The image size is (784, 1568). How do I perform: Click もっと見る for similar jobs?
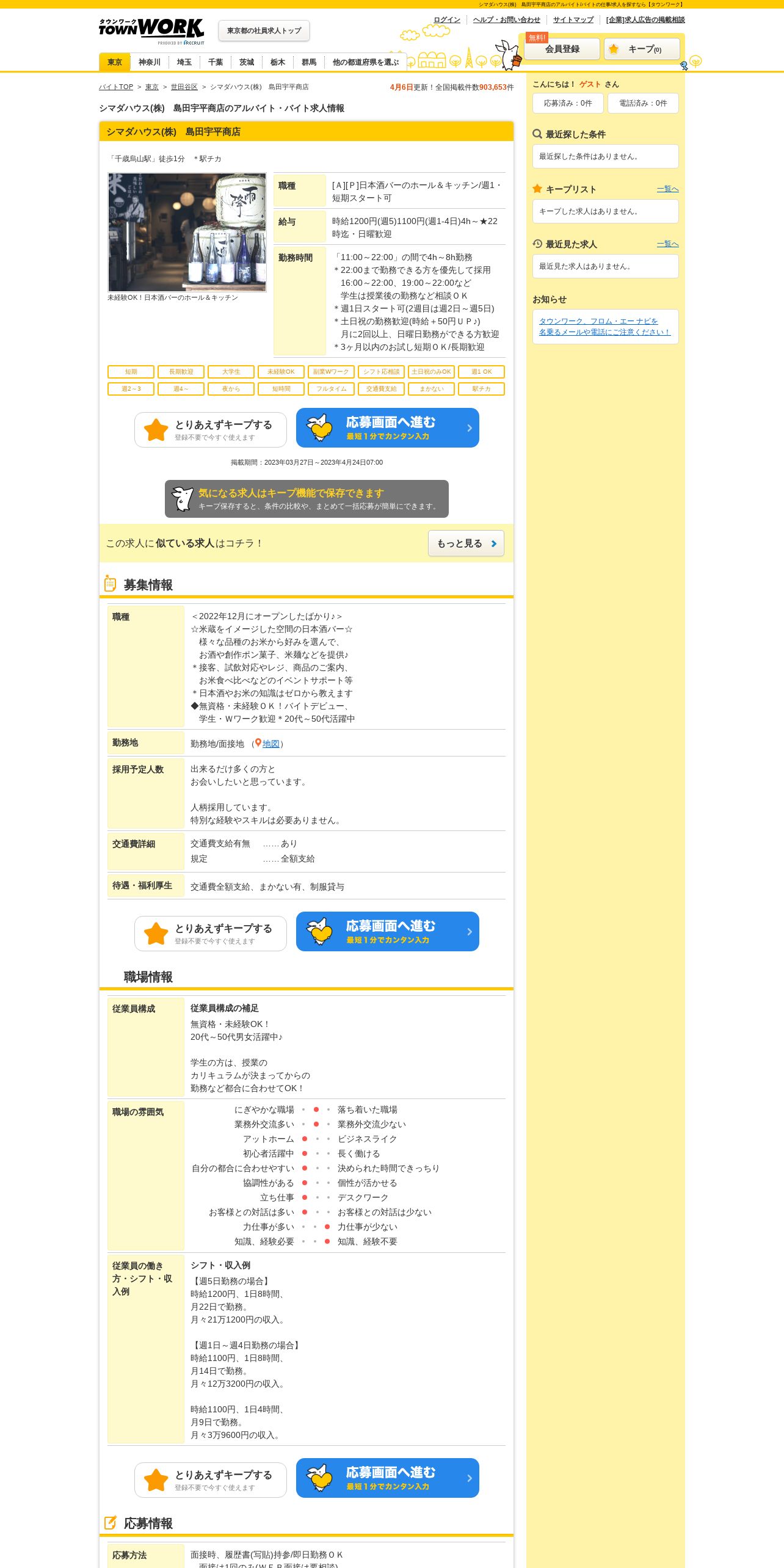click(466, 543)
